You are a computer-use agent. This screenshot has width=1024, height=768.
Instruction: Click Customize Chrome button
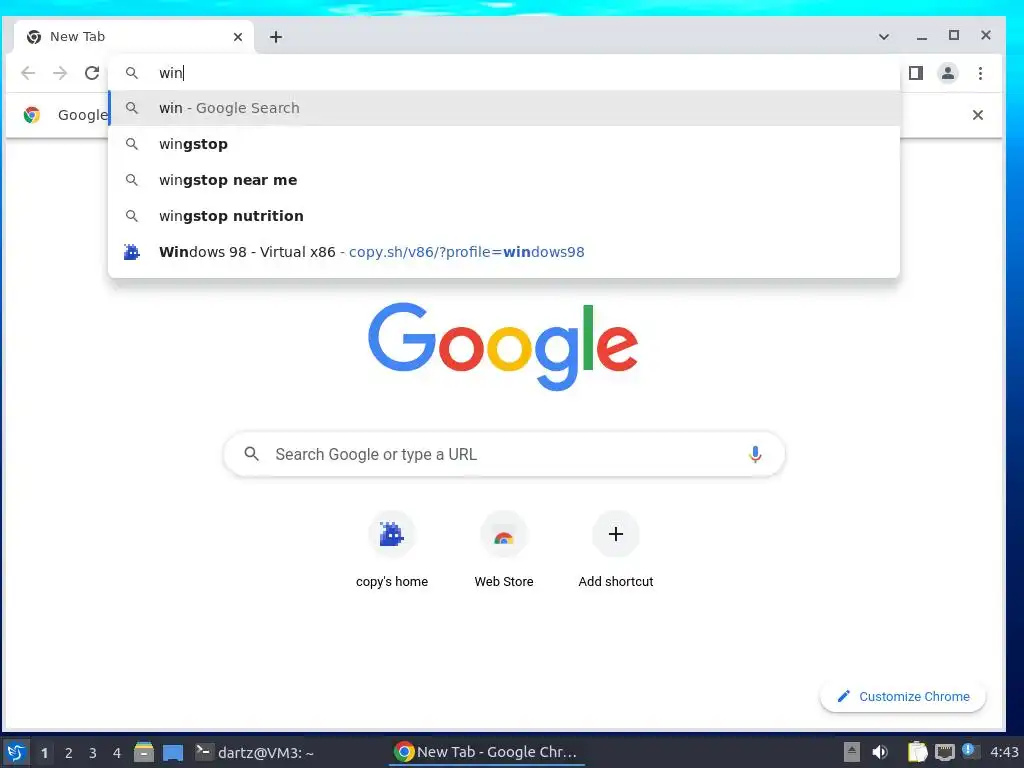point(903,697)
